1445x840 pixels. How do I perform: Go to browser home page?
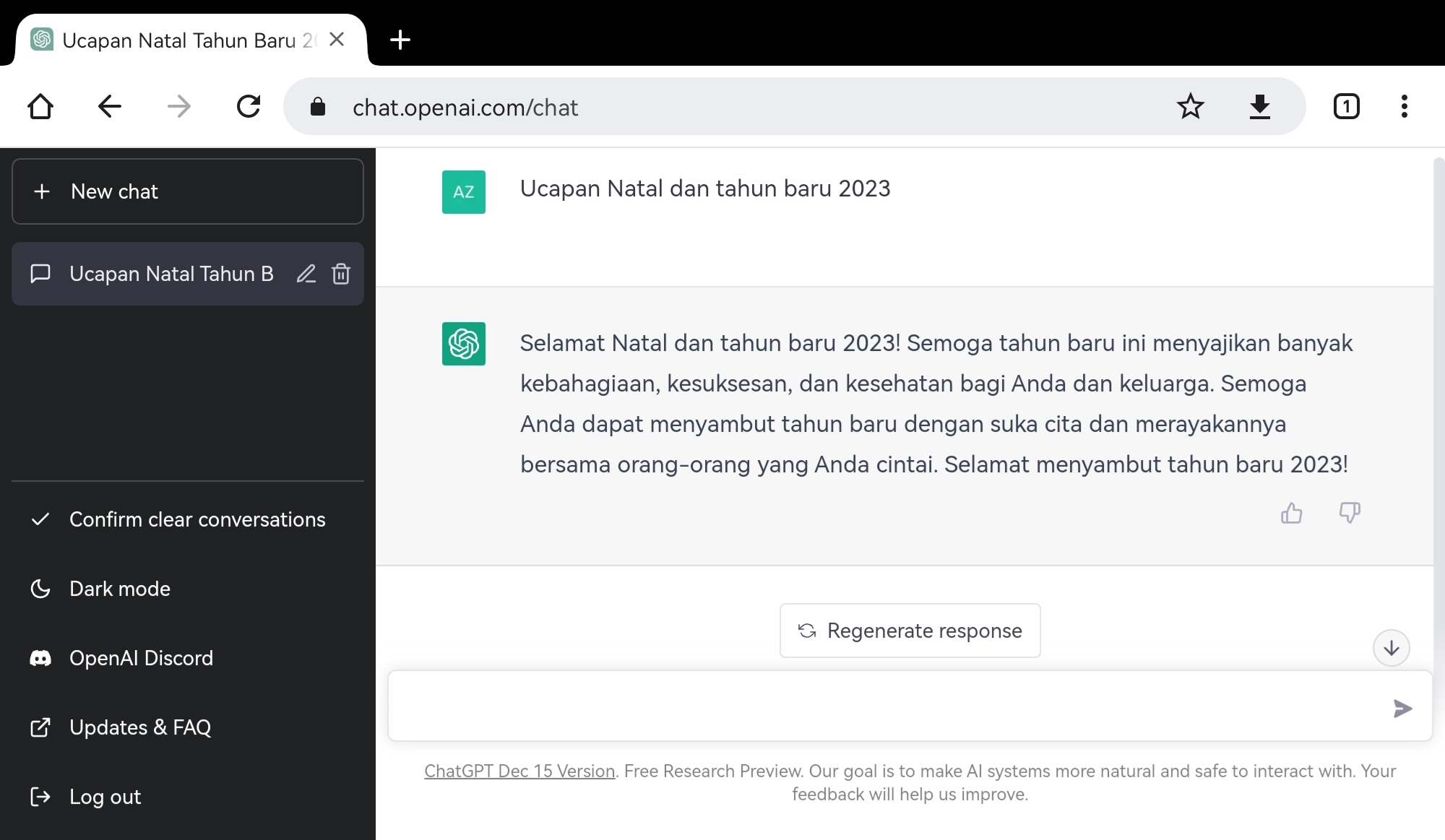(x=40, y=107)
